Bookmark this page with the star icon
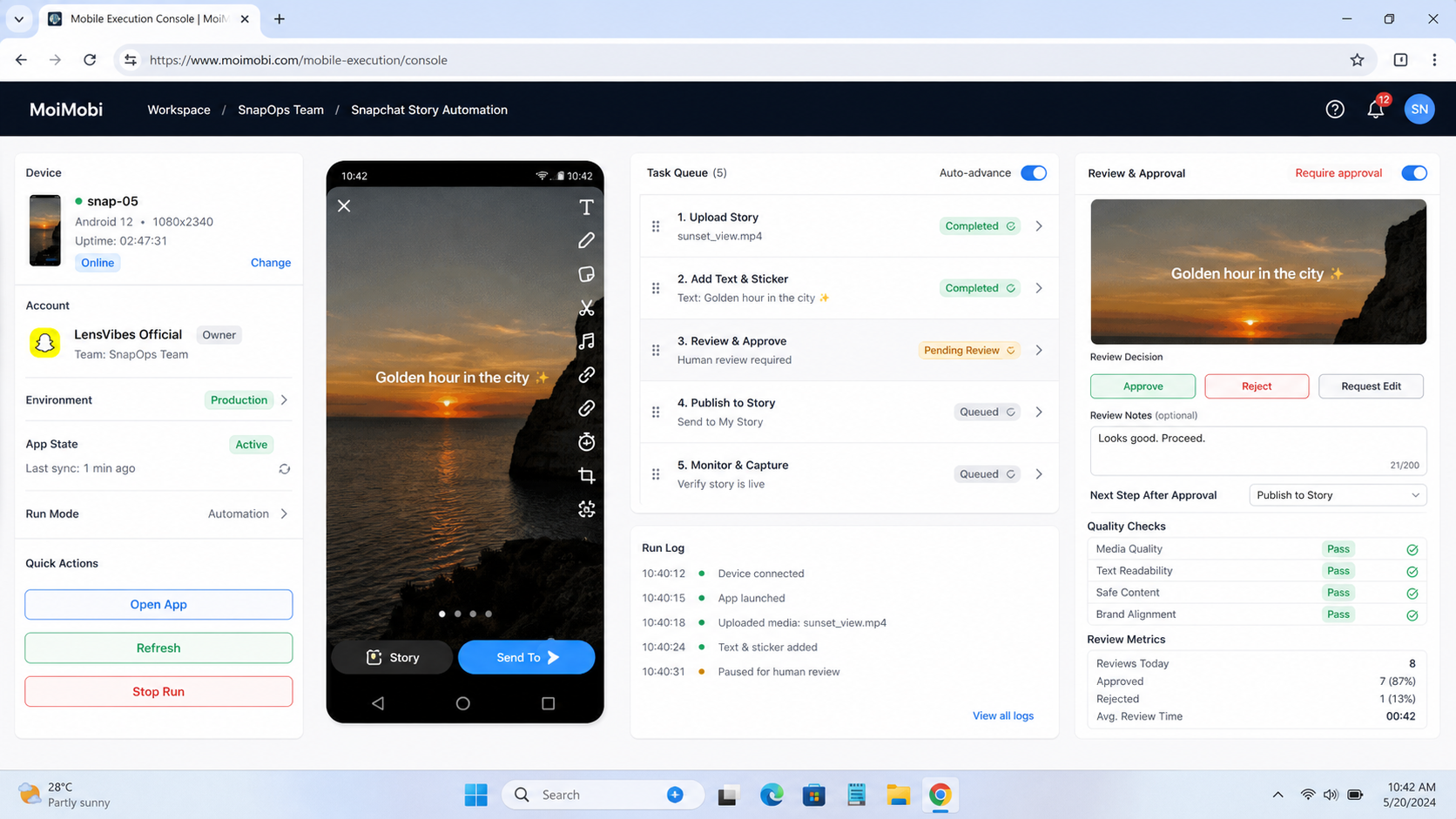This screenshot has width=1456, height=819. point(1357,60)
